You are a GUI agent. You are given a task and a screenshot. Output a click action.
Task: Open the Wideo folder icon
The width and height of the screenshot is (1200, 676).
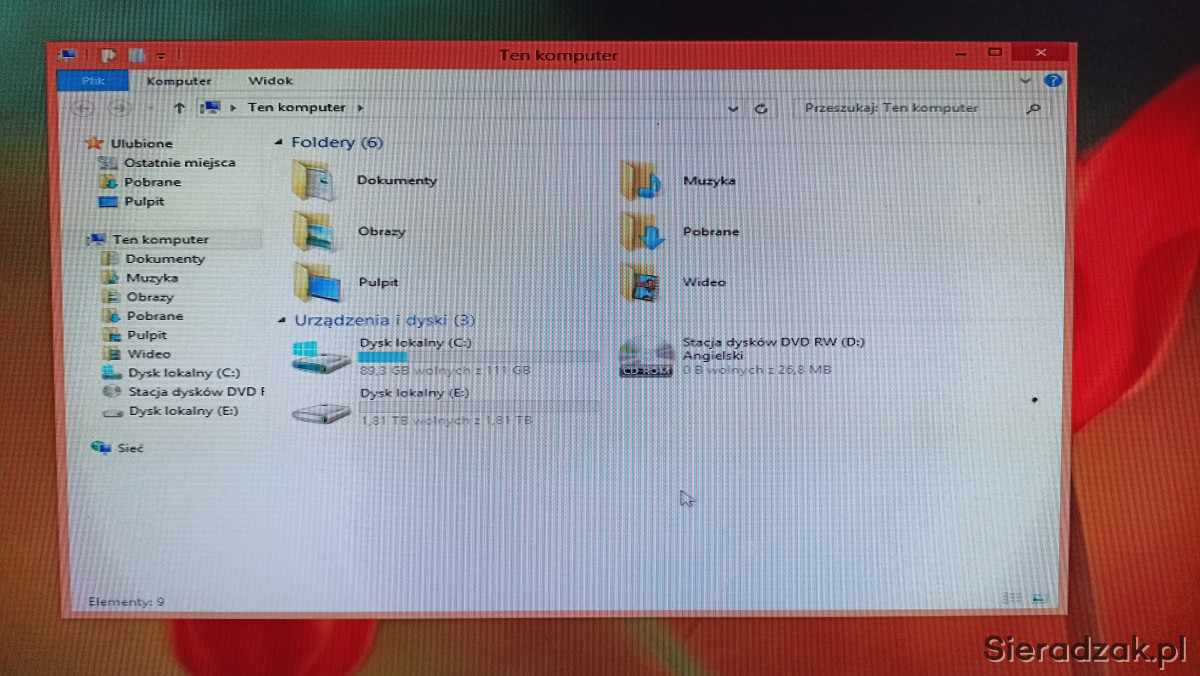click(x=640, y=282)
